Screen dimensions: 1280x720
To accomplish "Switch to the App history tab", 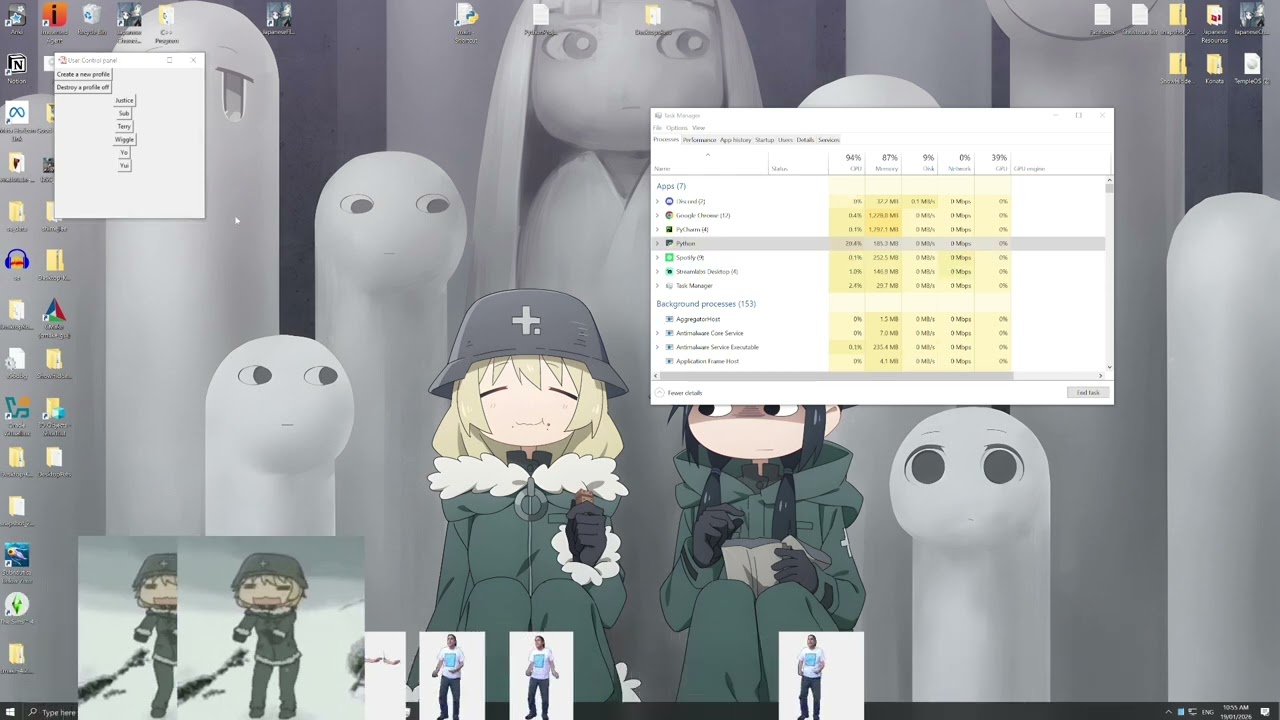I will 735,140.
